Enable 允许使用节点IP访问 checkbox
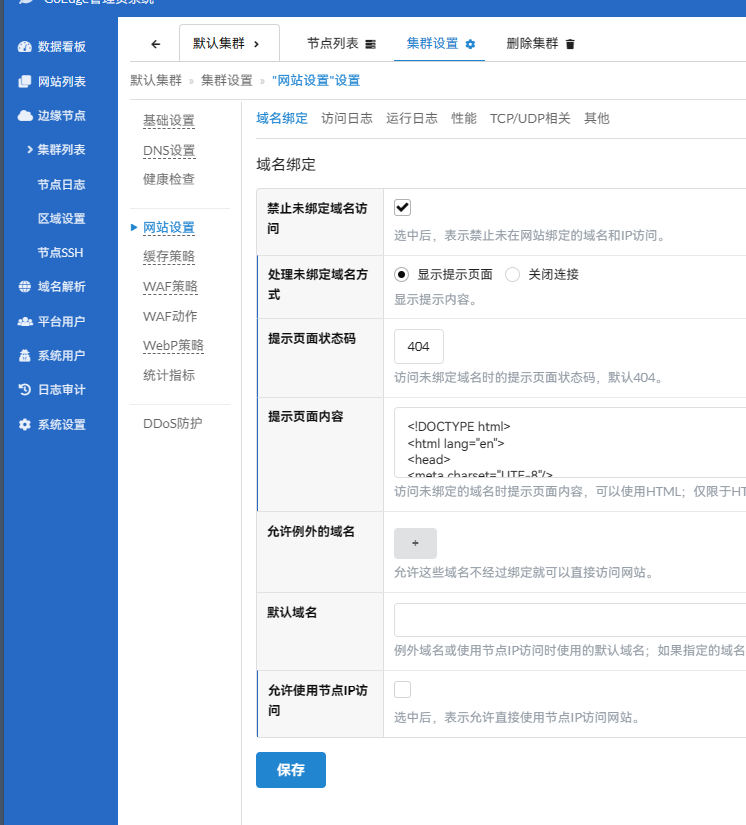The width and height of the screenshot is (746, 825). [403, 689]
